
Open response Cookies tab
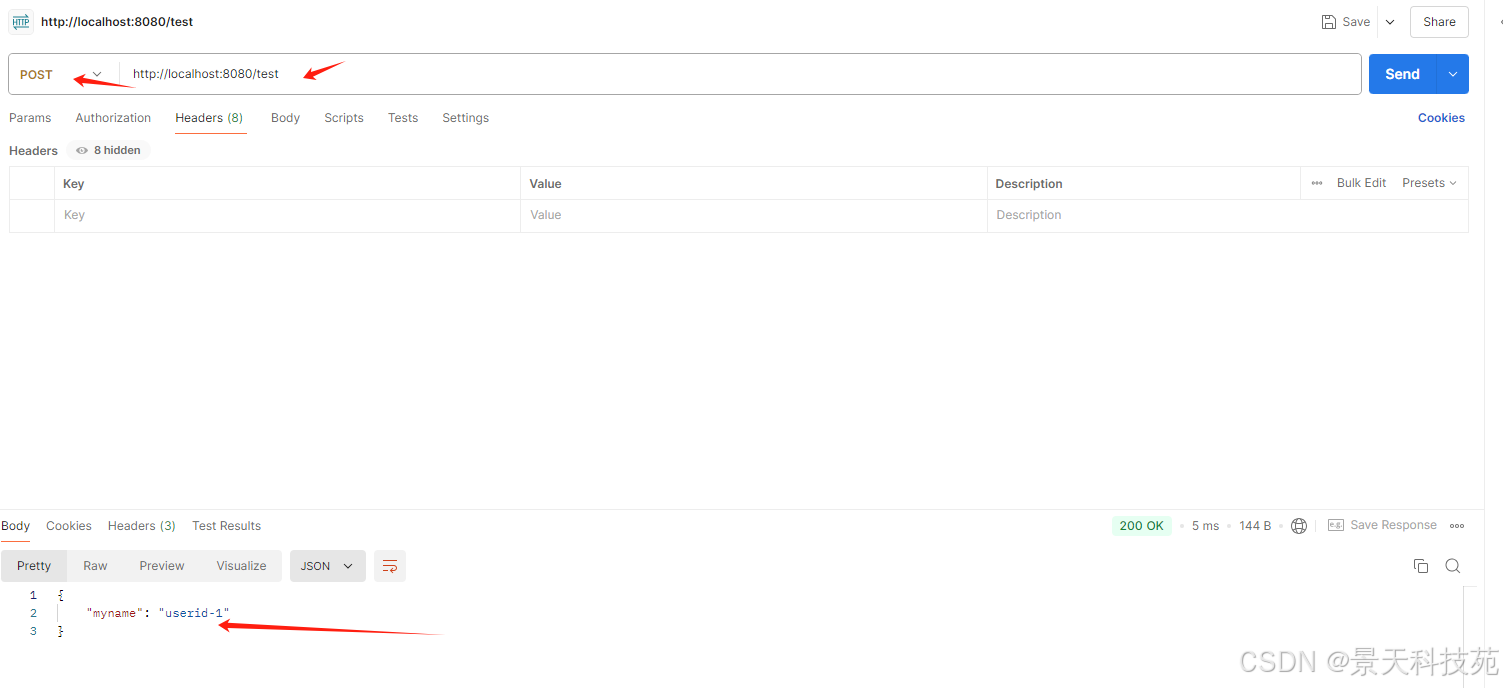coord(69,526)
